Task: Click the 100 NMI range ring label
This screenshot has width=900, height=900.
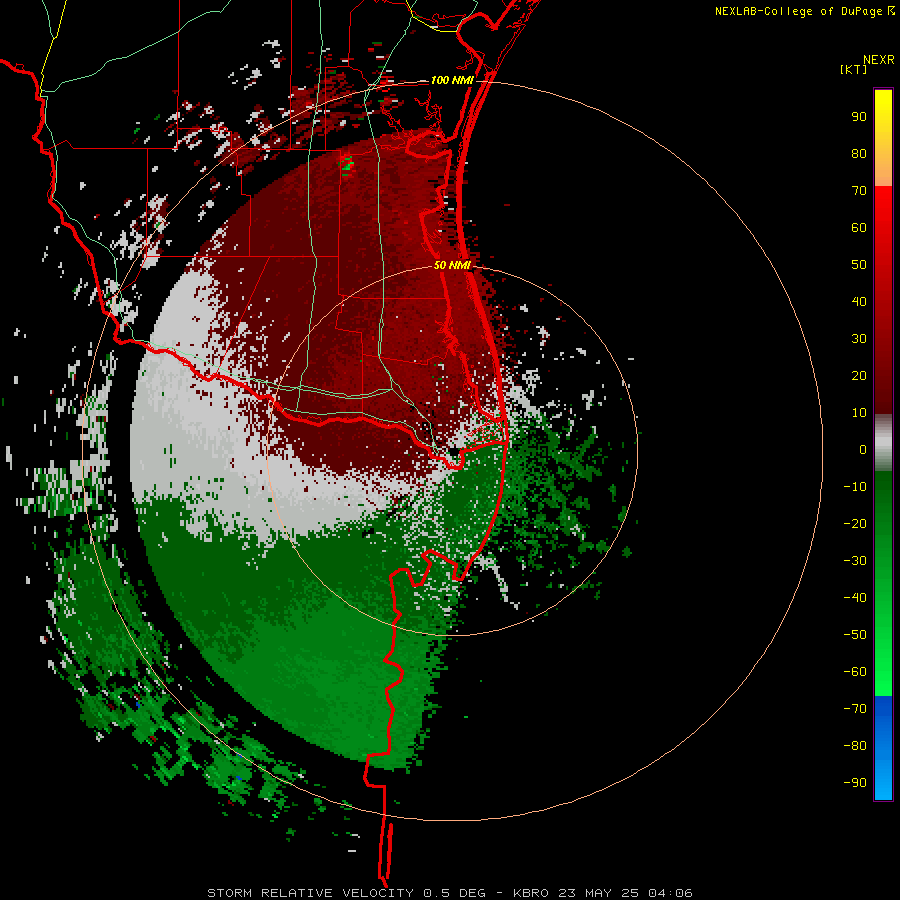Action: (452, 80)
